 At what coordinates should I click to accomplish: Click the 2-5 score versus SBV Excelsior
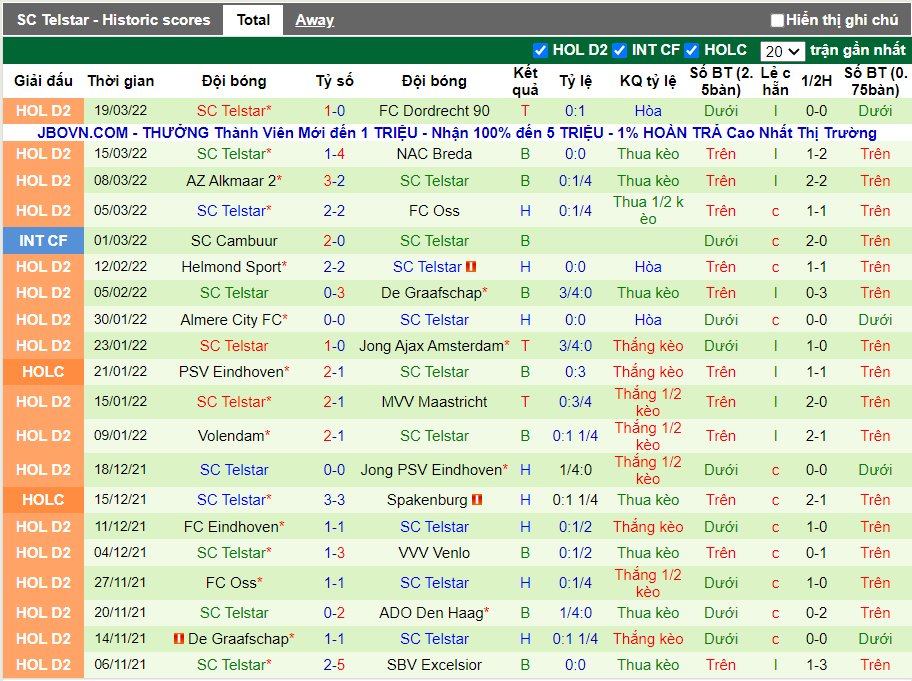[334, 665]
